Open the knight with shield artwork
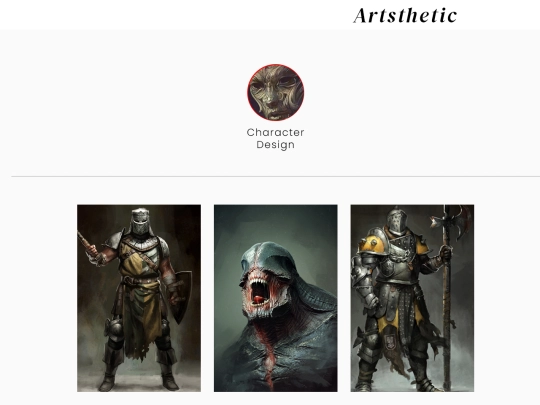 139,298
